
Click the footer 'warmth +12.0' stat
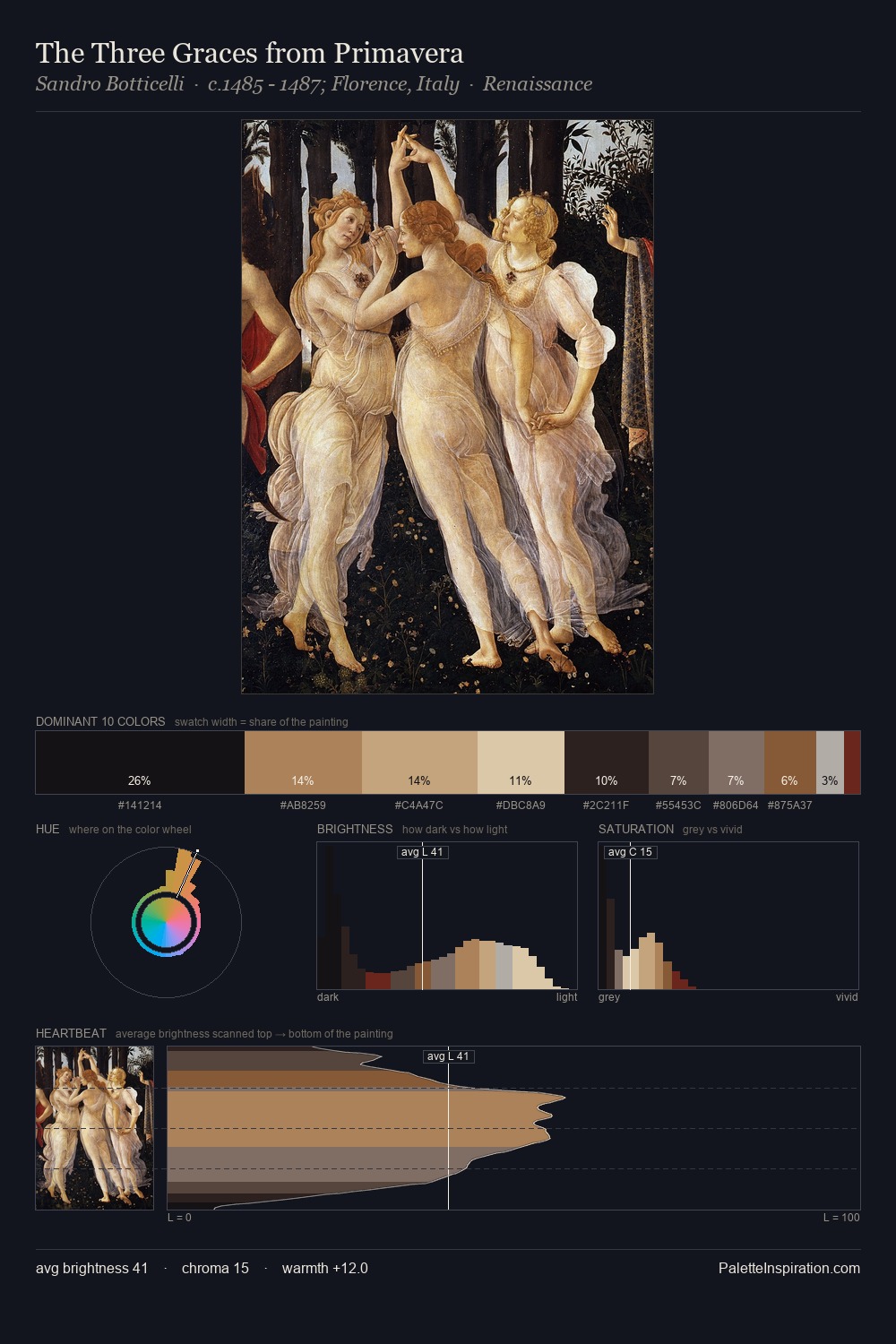click(x=325, y=1268)
